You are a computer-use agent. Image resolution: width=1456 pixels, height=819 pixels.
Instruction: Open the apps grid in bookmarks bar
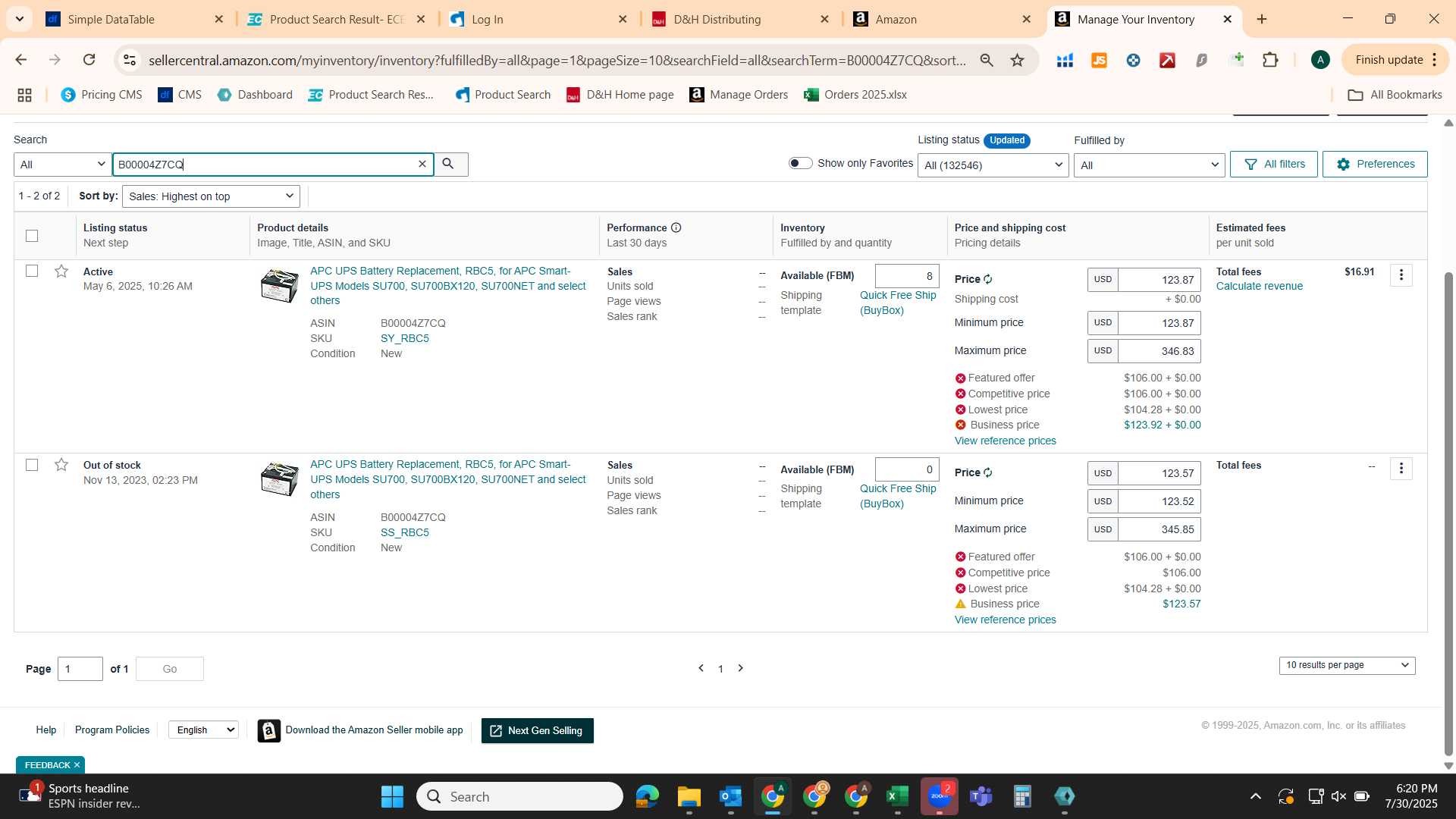(x=24, y=95)
